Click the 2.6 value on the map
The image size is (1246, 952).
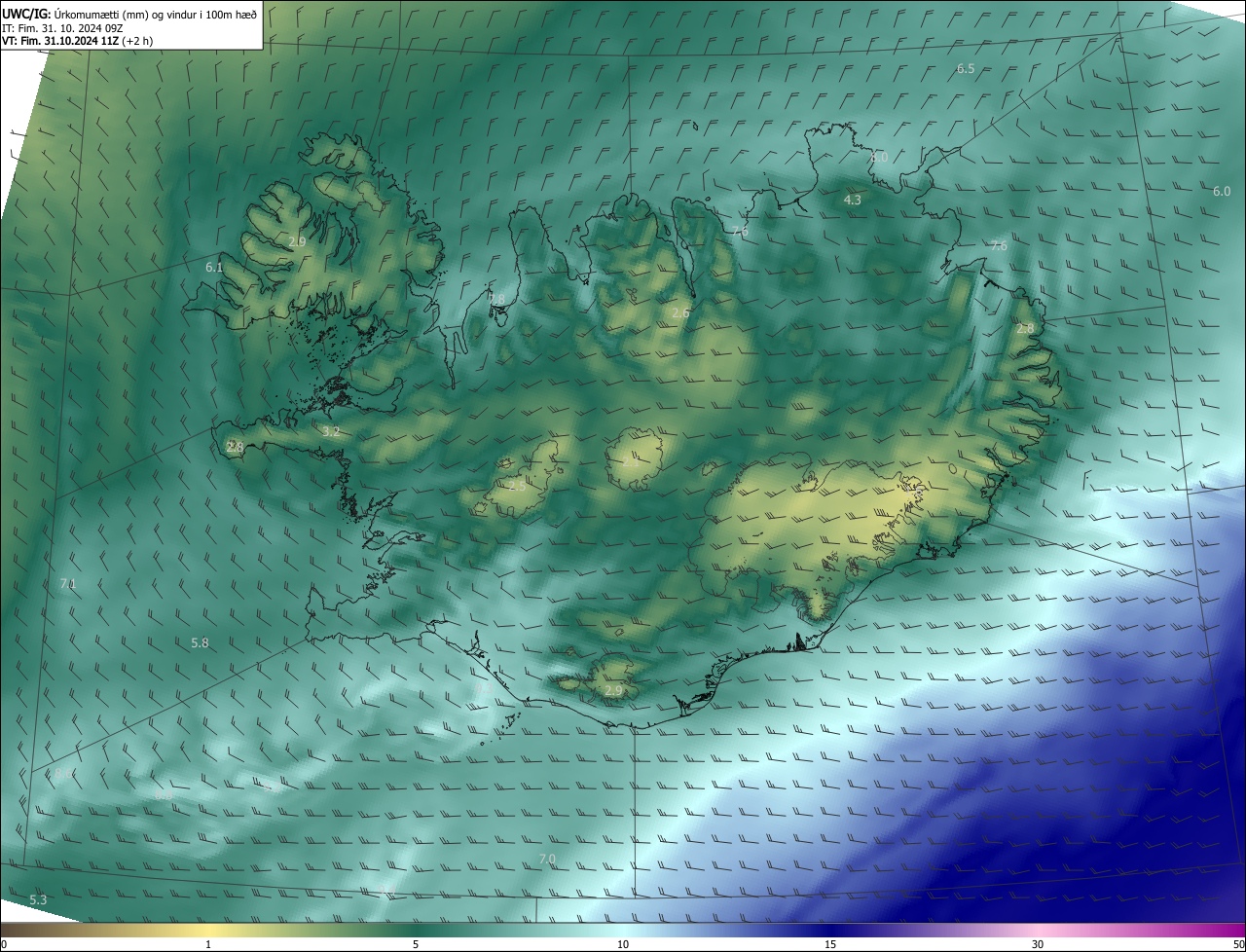tap(680, 312)
